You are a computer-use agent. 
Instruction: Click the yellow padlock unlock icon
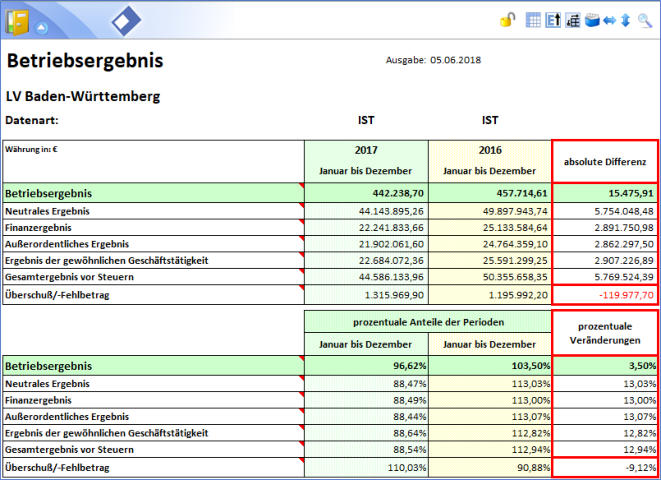coord(508,20)
